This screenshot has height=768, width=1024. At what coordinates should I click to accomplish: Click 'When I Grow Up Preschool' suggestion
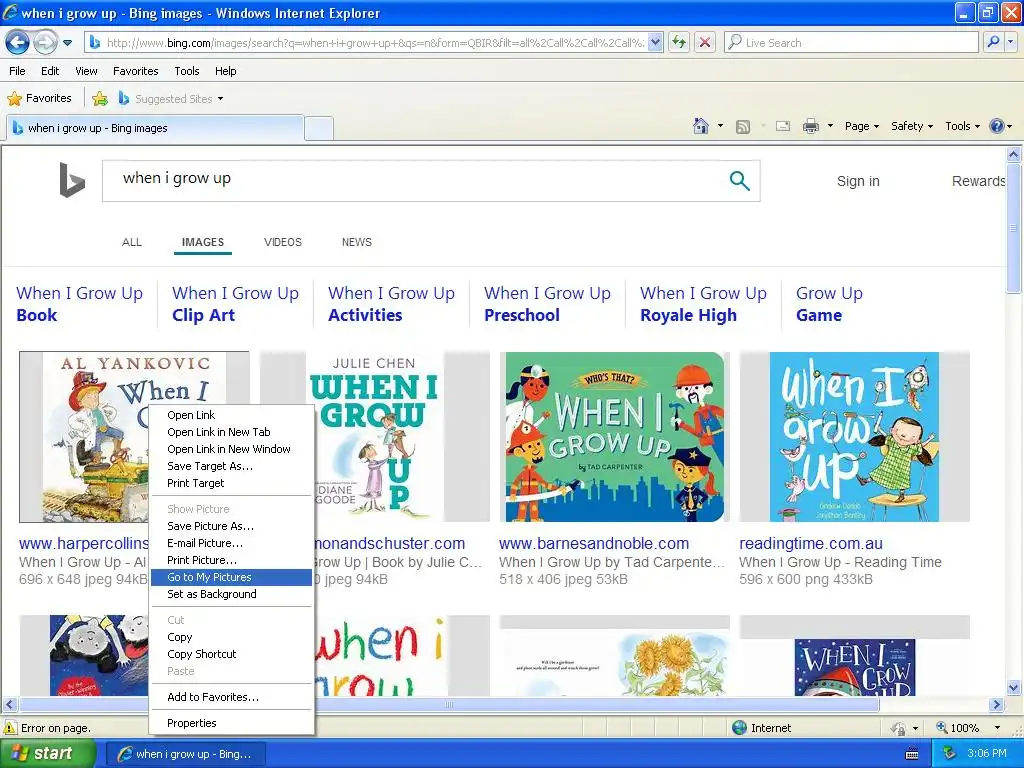pos(547,304)
